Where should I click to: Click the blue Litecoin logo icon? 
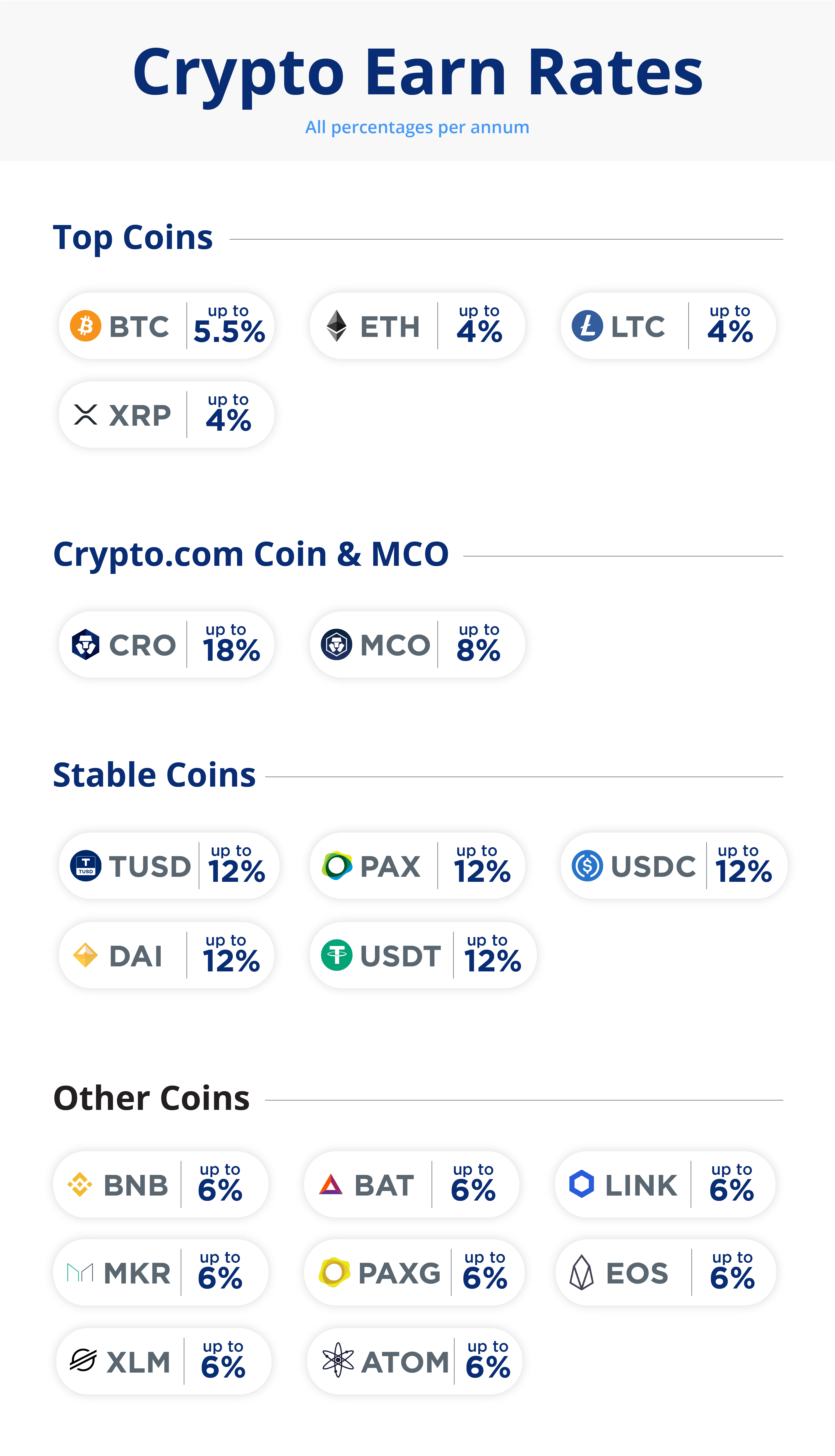(587, 326)
